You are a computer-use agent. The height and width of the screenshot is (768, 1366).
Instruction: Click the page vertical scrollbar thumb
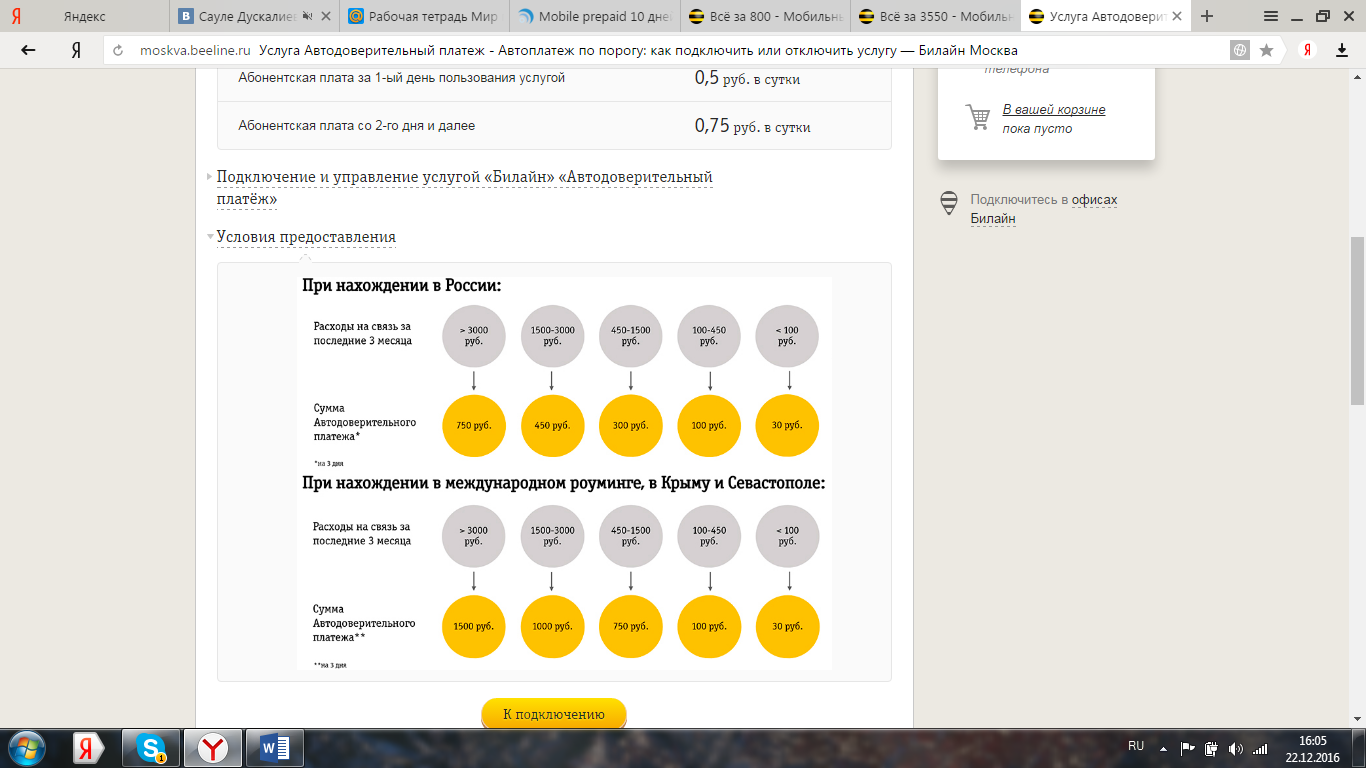(x=1357, y=320)
